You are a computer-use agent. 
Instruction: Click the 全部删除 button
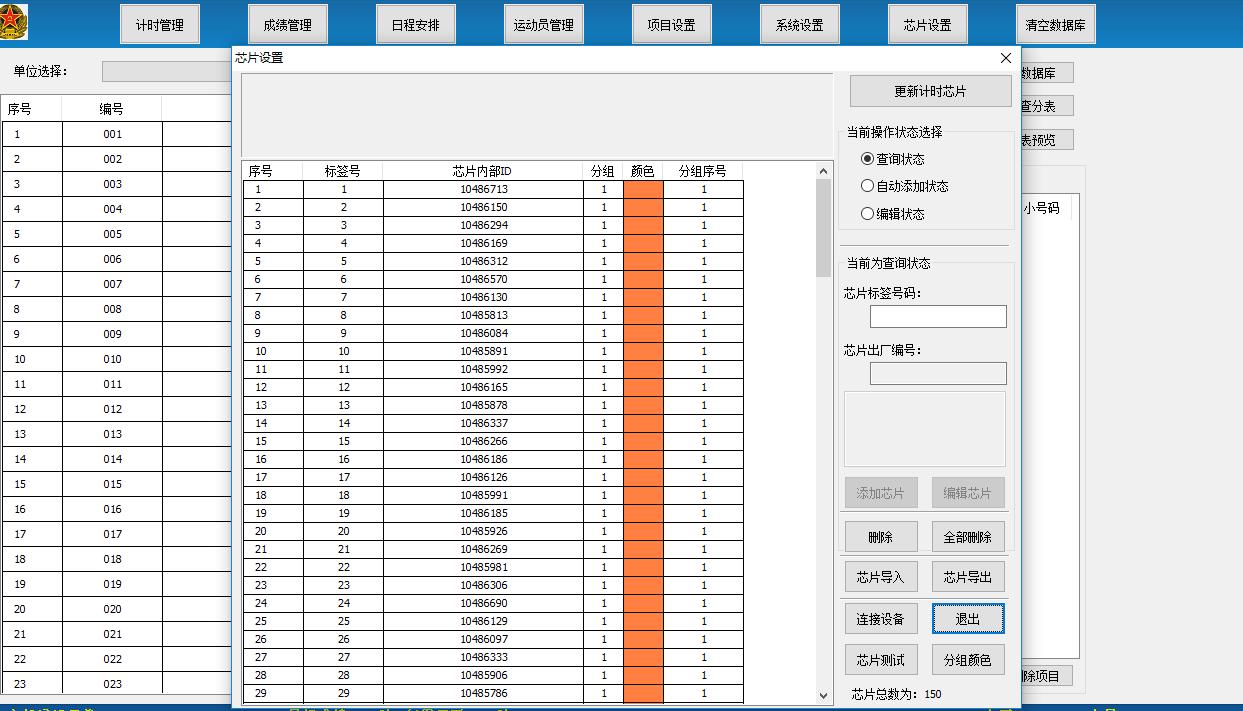tap(968, 537)
